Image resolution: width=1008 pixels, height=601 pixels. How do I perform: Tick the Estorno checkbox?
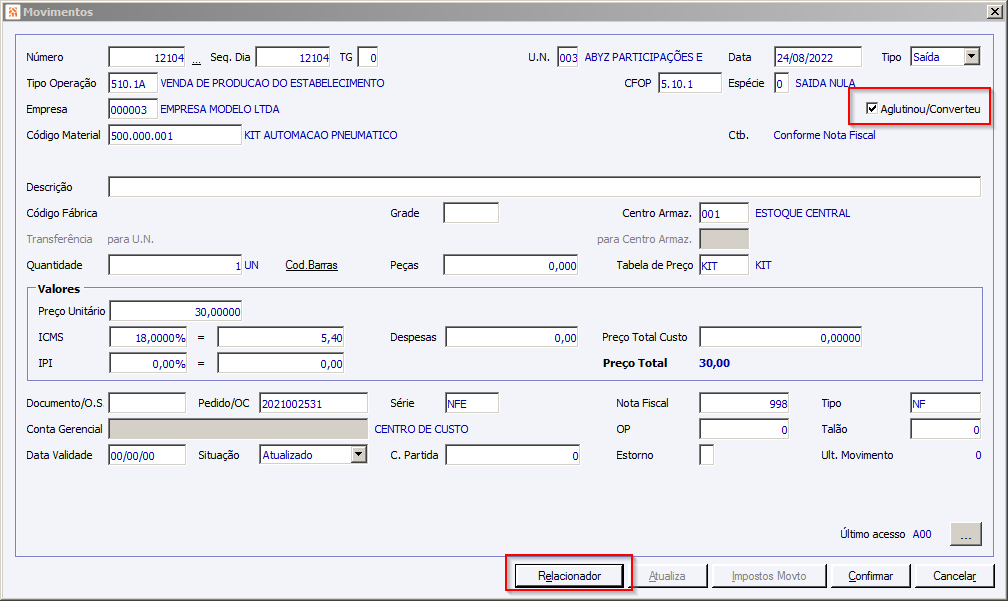point(706,454)
